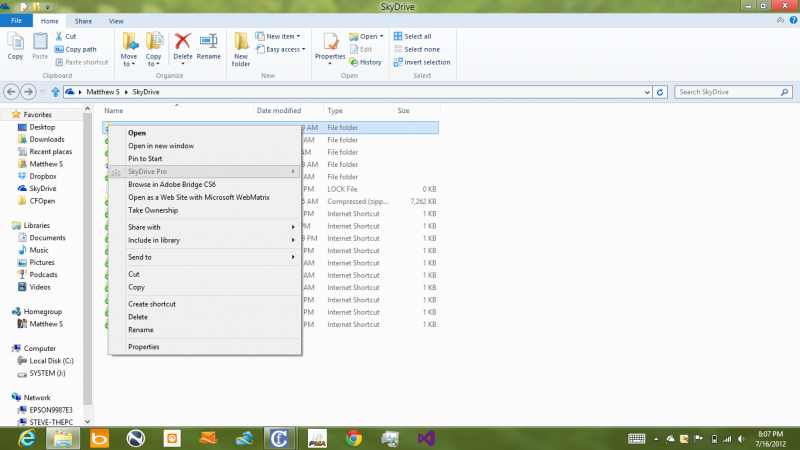Click Select all in ribbon
This screenshot has height=450, width=800.
(412, 36)
